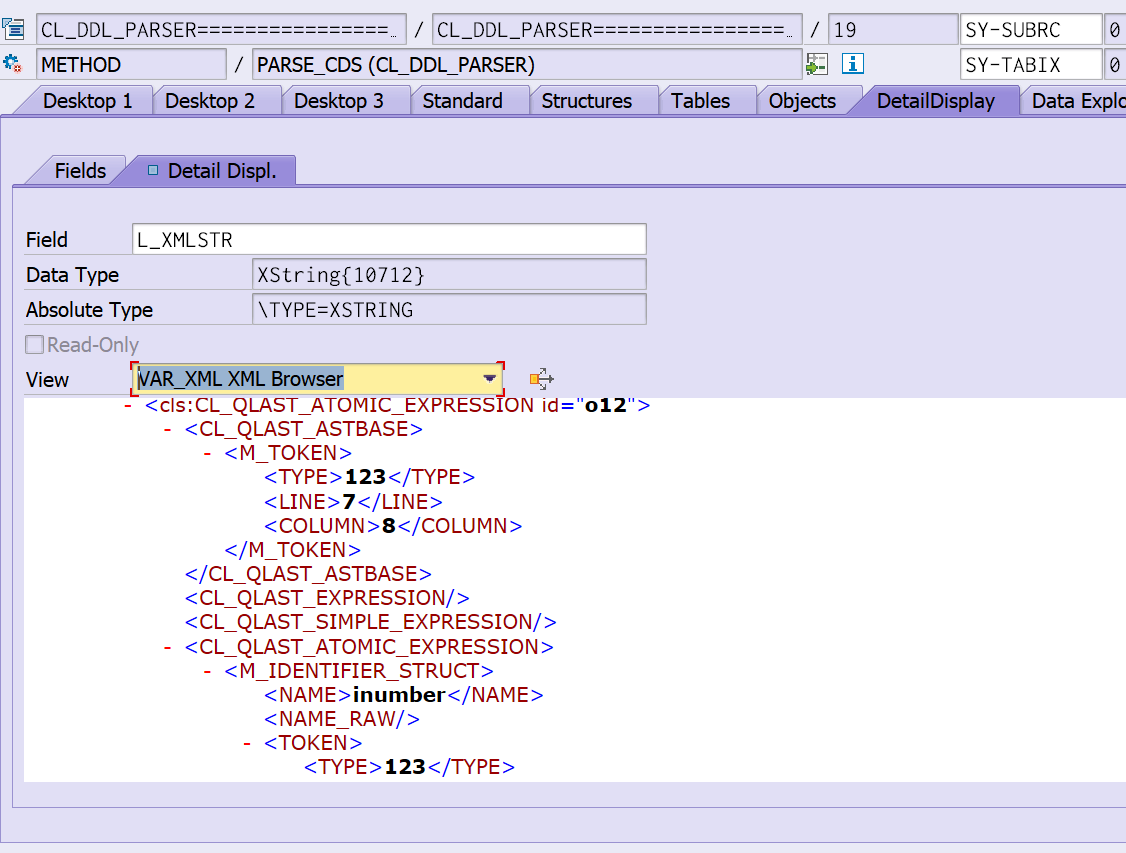1126x853 pixels.
Task: Click the <NAME_RAW/> element
Action: click(342, 719)
